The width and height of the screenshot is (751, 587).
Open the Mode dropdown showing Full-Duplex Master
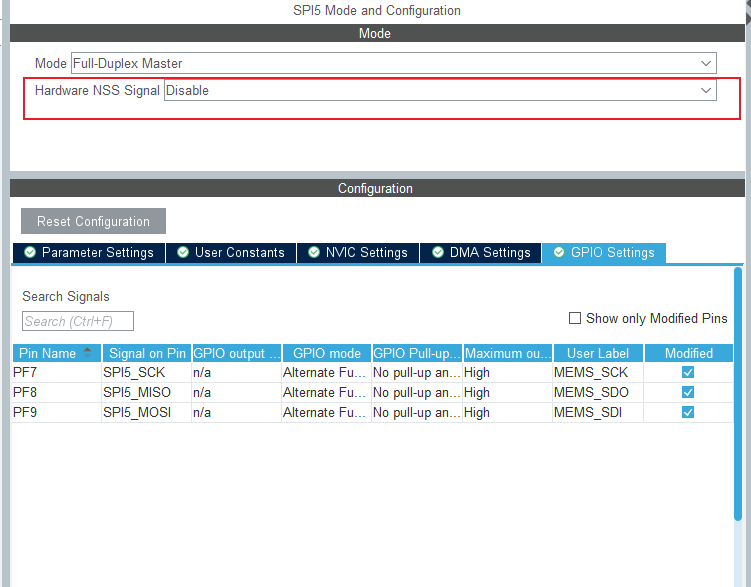coord(394,63)
